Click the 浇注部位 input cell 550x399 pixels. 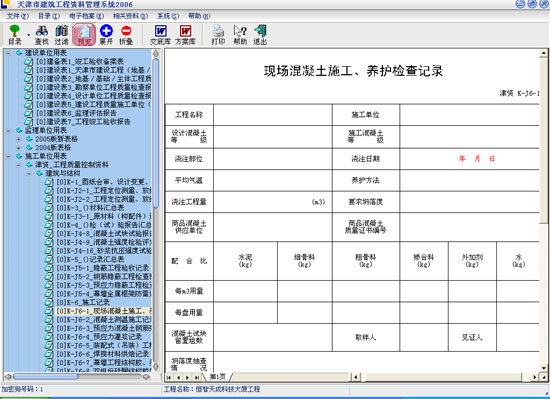point(273,159)
